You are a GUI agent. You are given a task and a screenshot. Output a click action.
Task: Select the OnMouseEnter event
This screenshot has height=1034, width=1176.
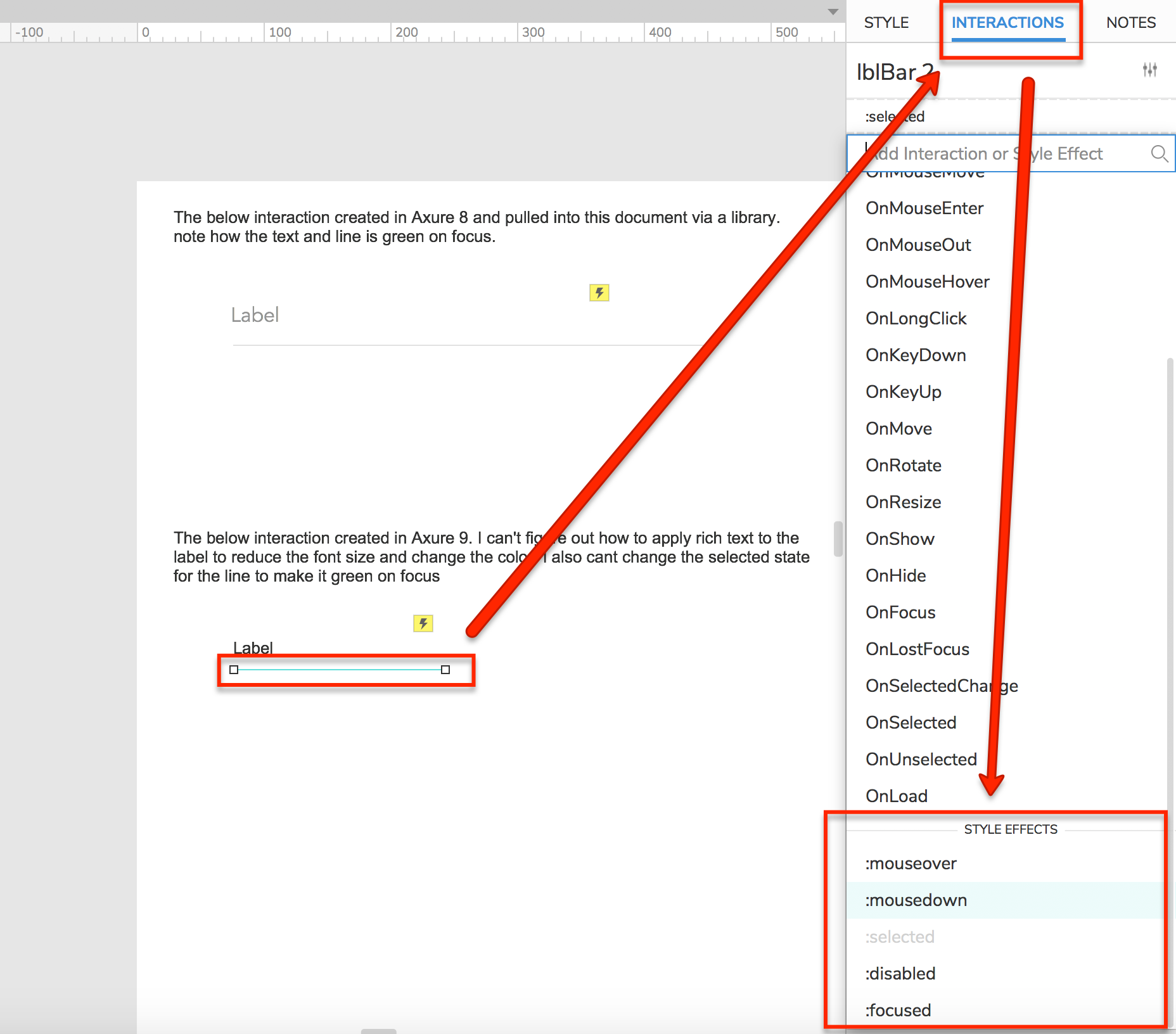click(x=924, y=208)
